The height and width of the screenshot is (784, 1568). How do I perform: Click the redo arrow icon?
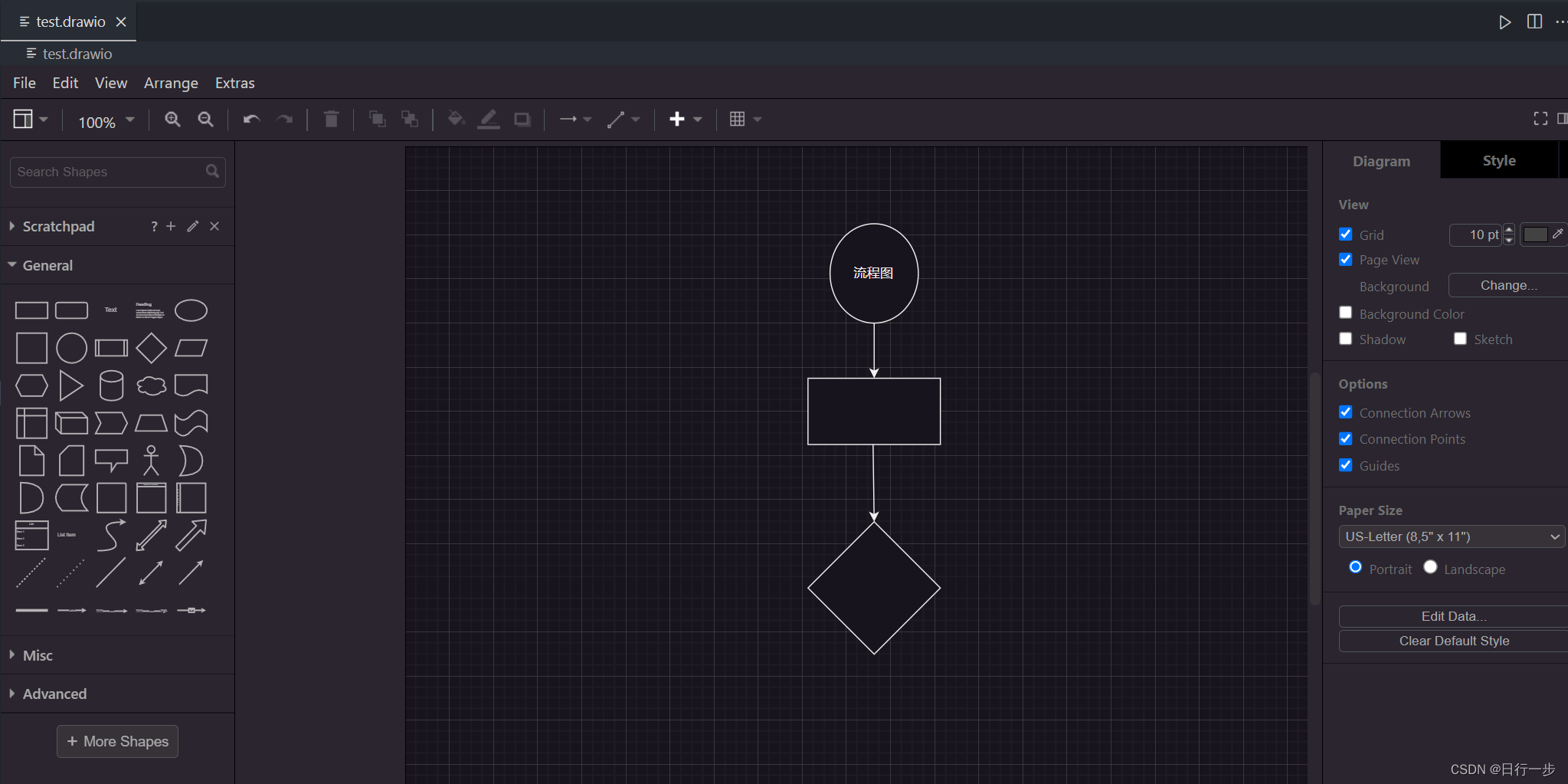[x=284, y=120]
